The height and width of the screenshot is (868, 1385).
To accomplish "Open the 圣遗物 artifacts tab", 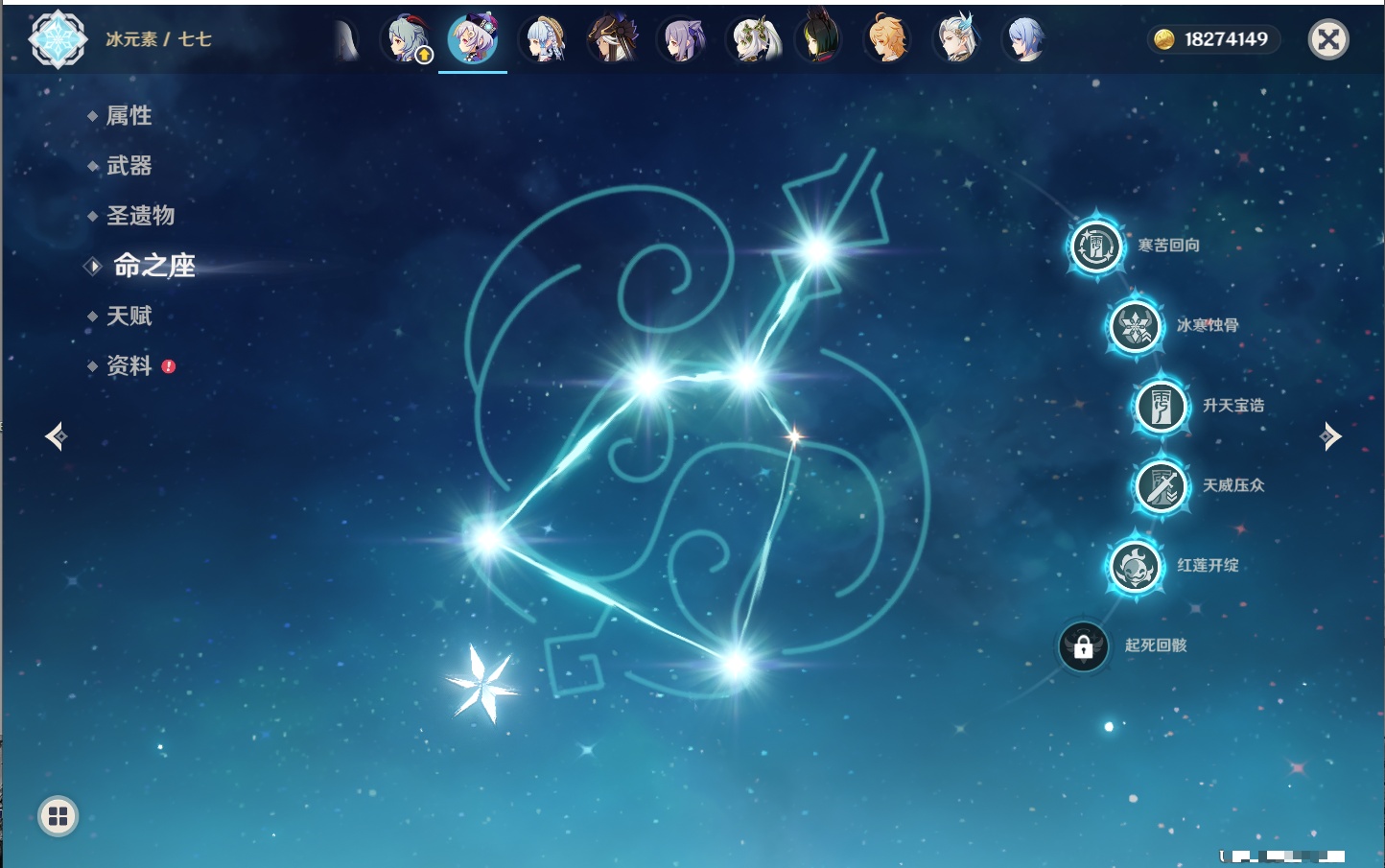I will tap(140, 216).
